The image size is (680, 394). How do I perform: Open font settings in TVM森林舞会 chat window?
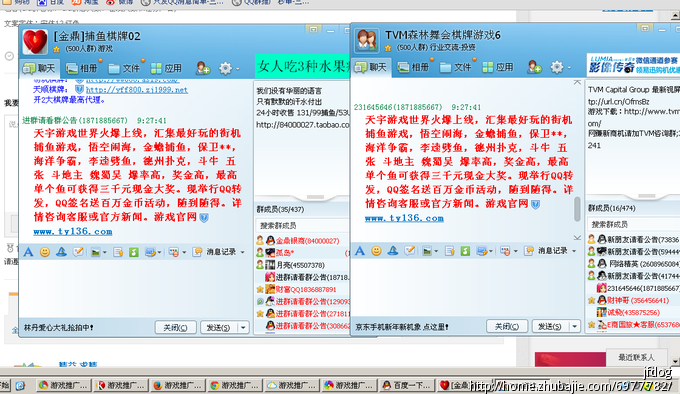tap(360, 251)
